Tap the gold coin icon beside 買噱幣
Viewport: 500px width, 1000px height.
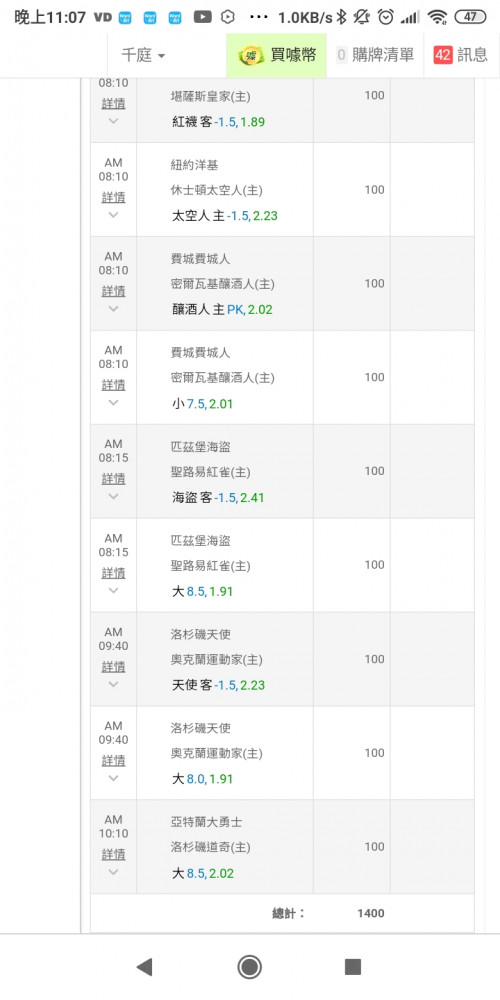(x=251, y=55)
